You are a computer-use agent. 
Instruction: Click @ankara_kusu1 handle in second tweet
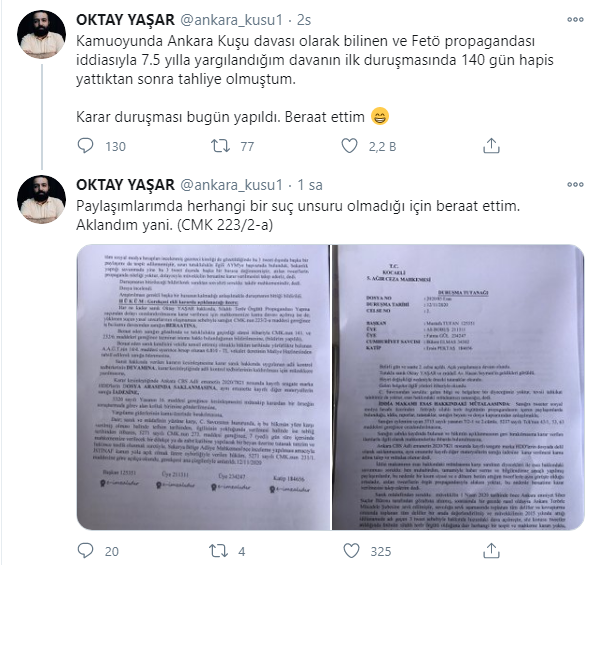click(231, 184)
